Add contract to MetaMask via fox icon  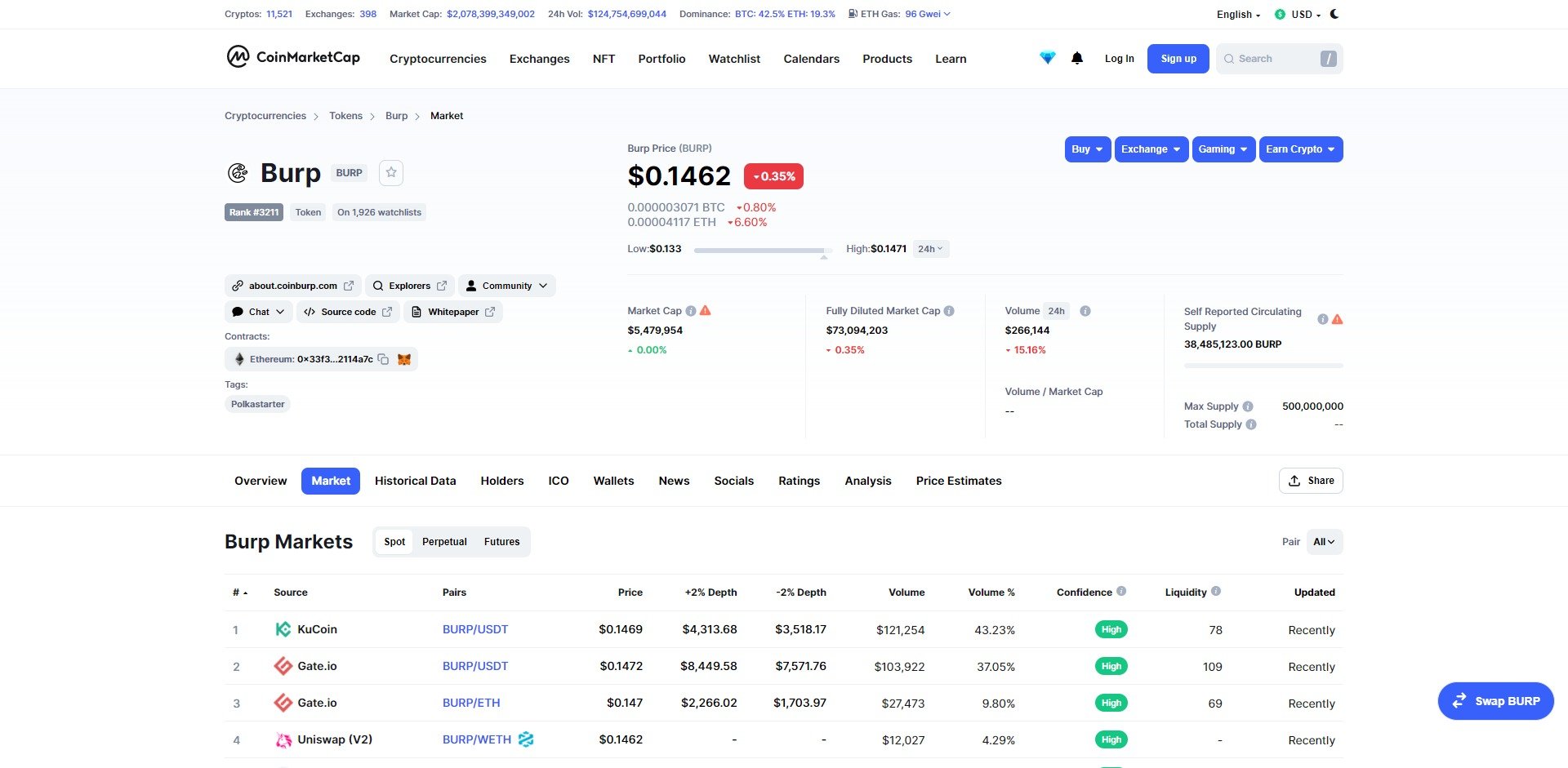pyautogui.click(x=403, y=359)
